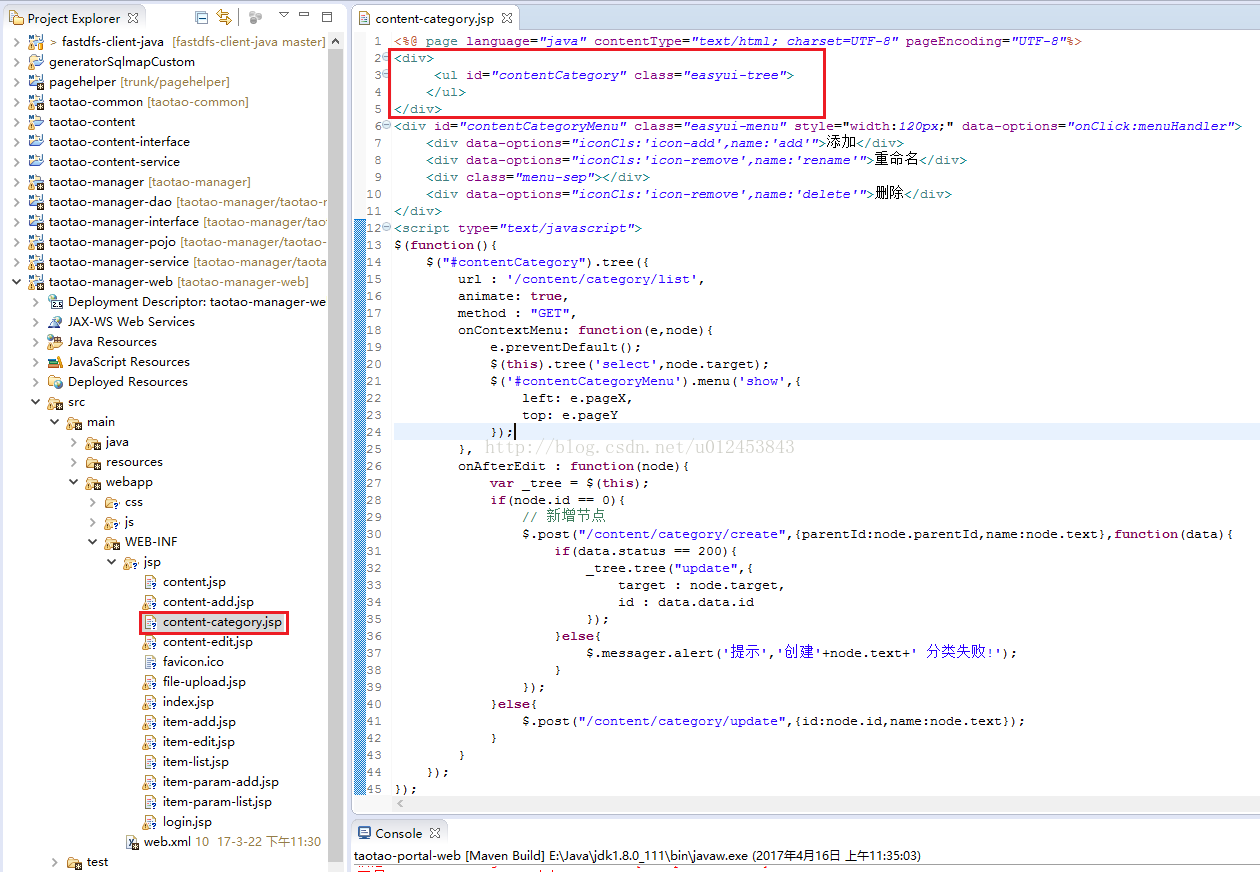
Task: Select item-param-list.jsp file
Action: point(217,801)
